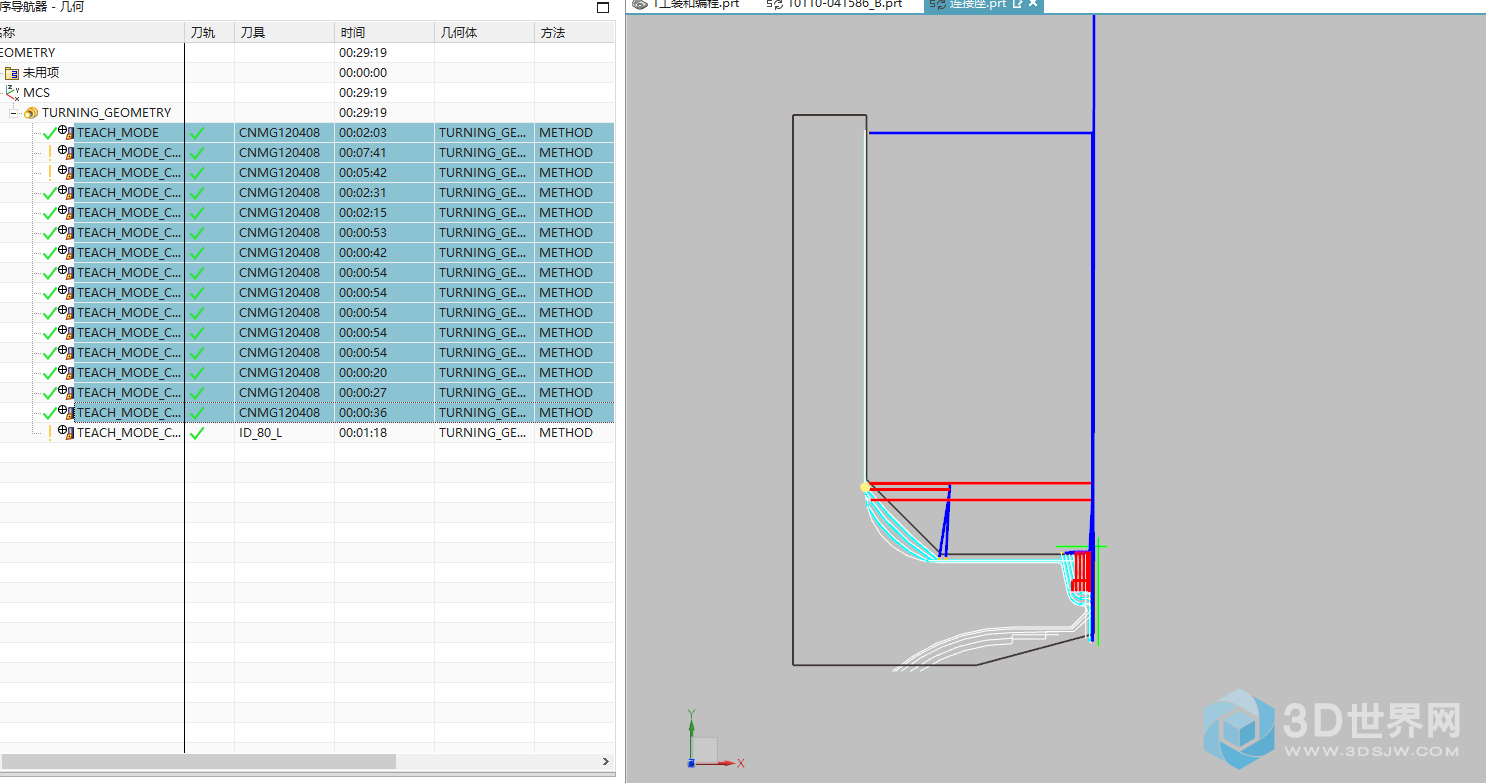Click toolpath checkmark in ID_80_L row

coord(197,433)
